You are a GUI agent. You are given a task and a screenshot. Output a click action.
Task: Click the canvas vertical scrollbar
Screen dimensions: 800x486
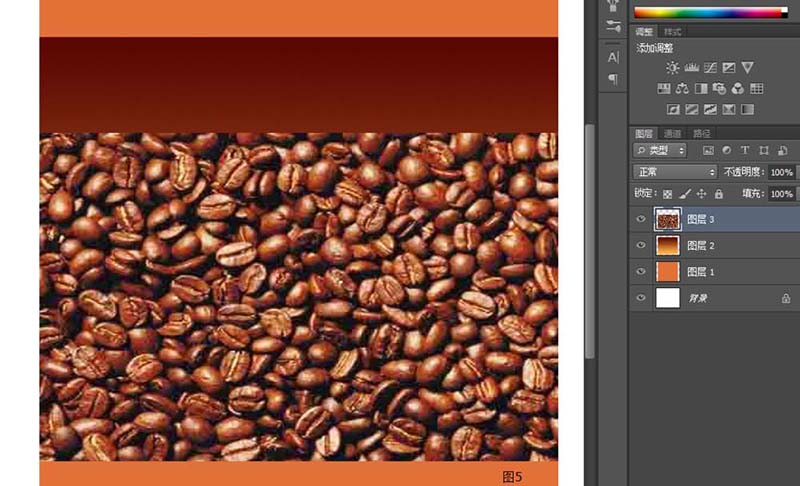click(x=590, y=241)
